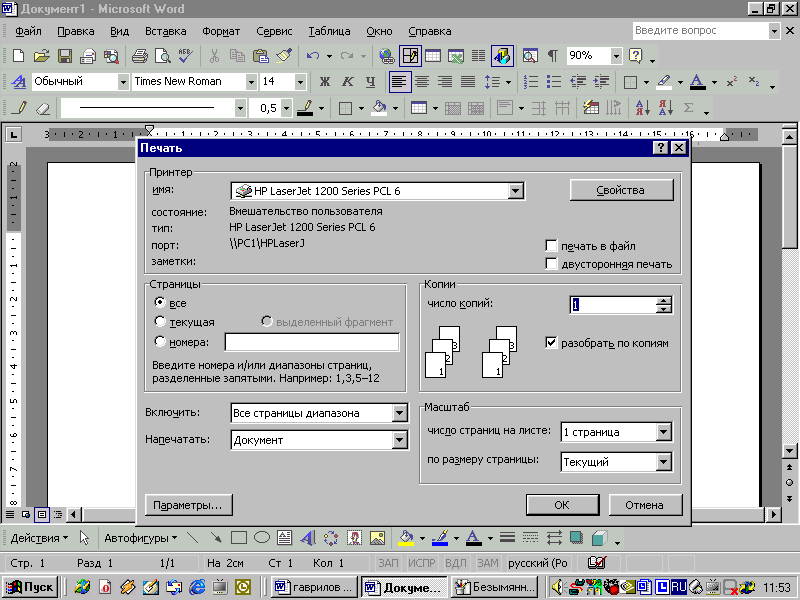Open the Вставка menu
The image size is (800, 600).
point(165,31)
